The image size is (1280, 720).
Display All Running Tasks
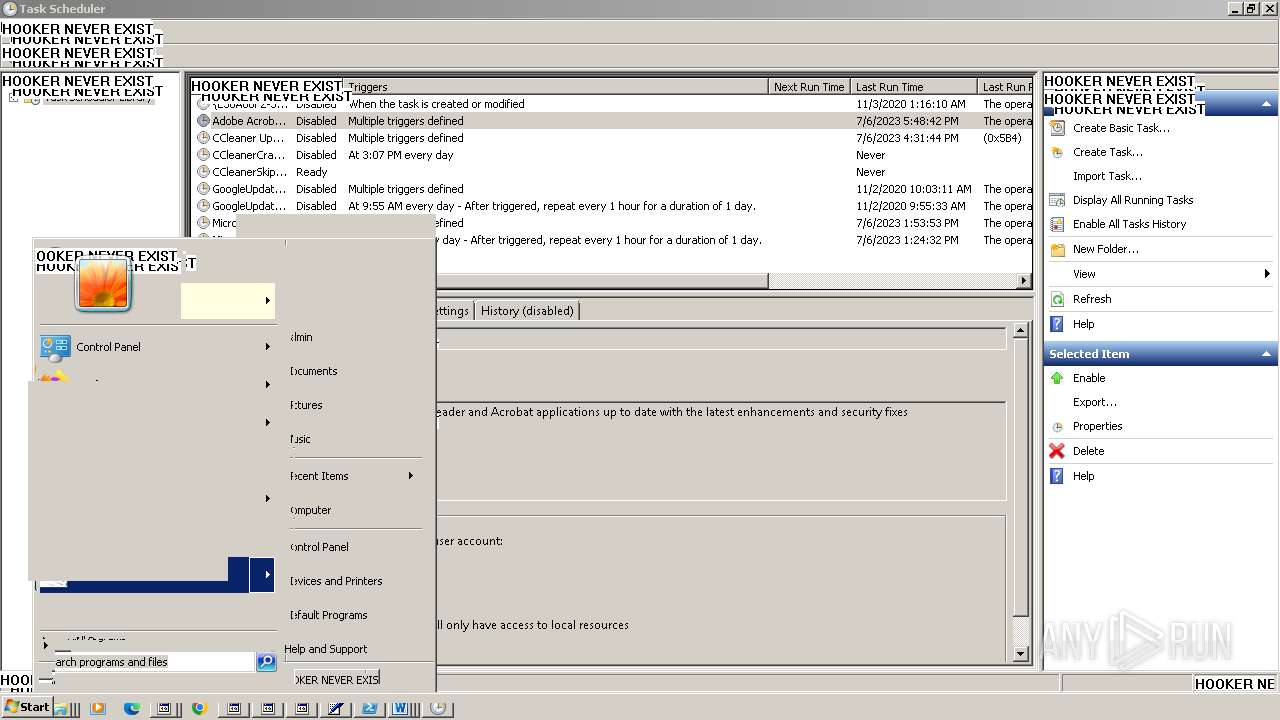1133,200
